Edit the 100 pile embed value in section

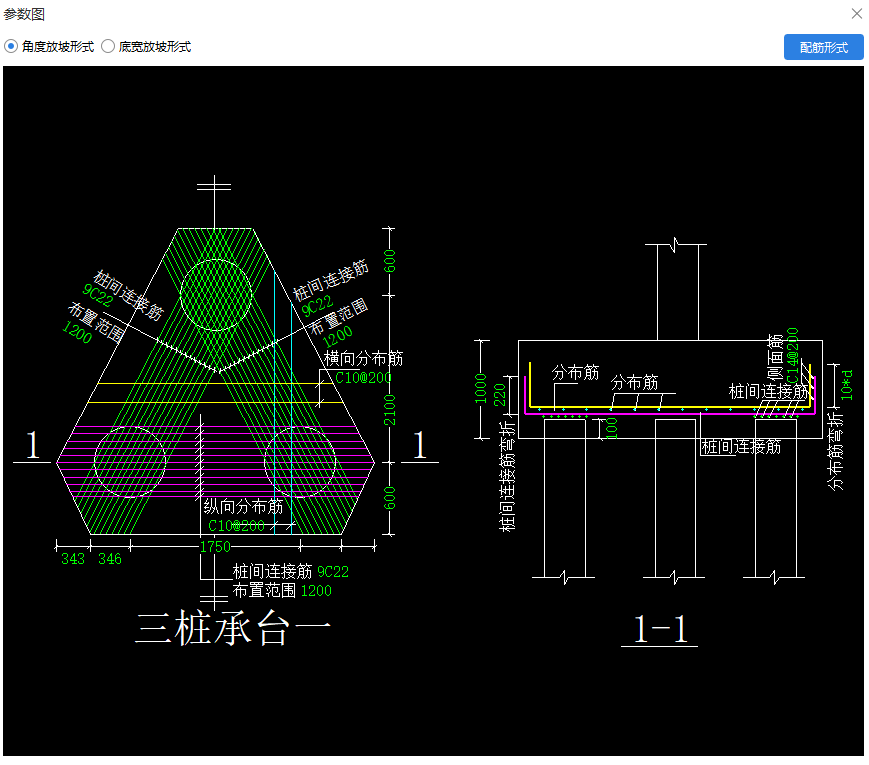[611, 429]
